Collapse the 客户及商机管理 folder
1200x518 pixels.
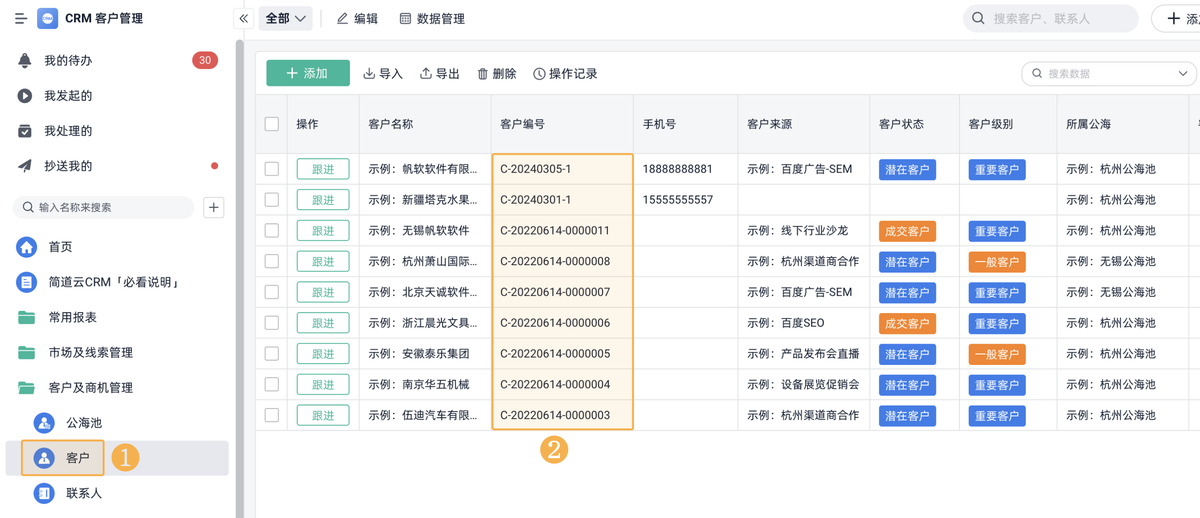tap(90, 388)
